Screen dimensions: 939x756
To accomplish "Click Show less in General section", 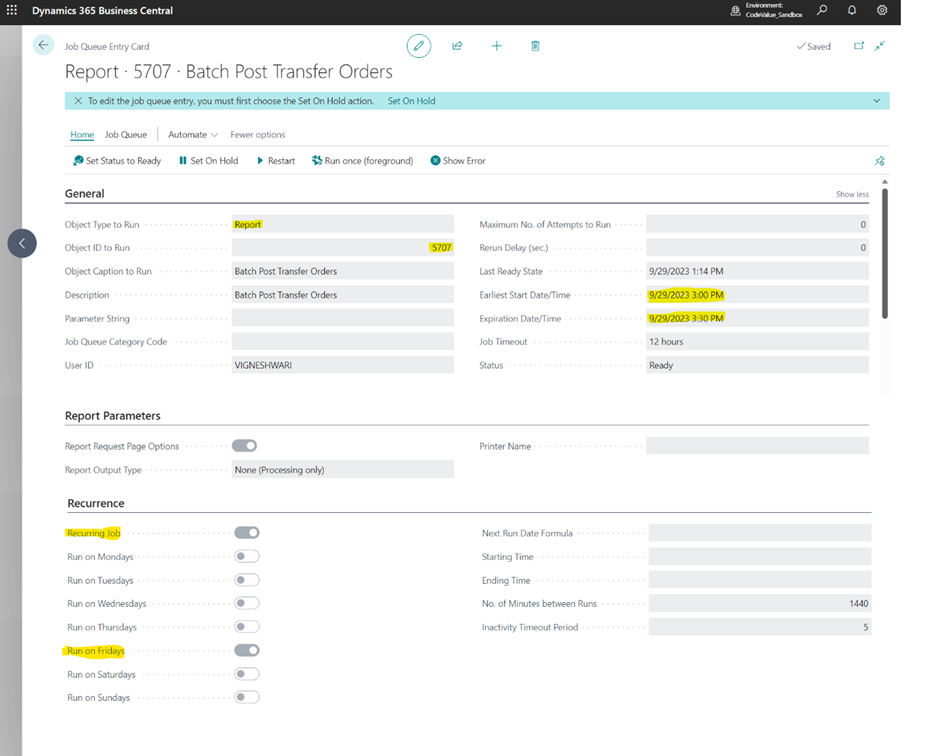I will coord(852,194).
